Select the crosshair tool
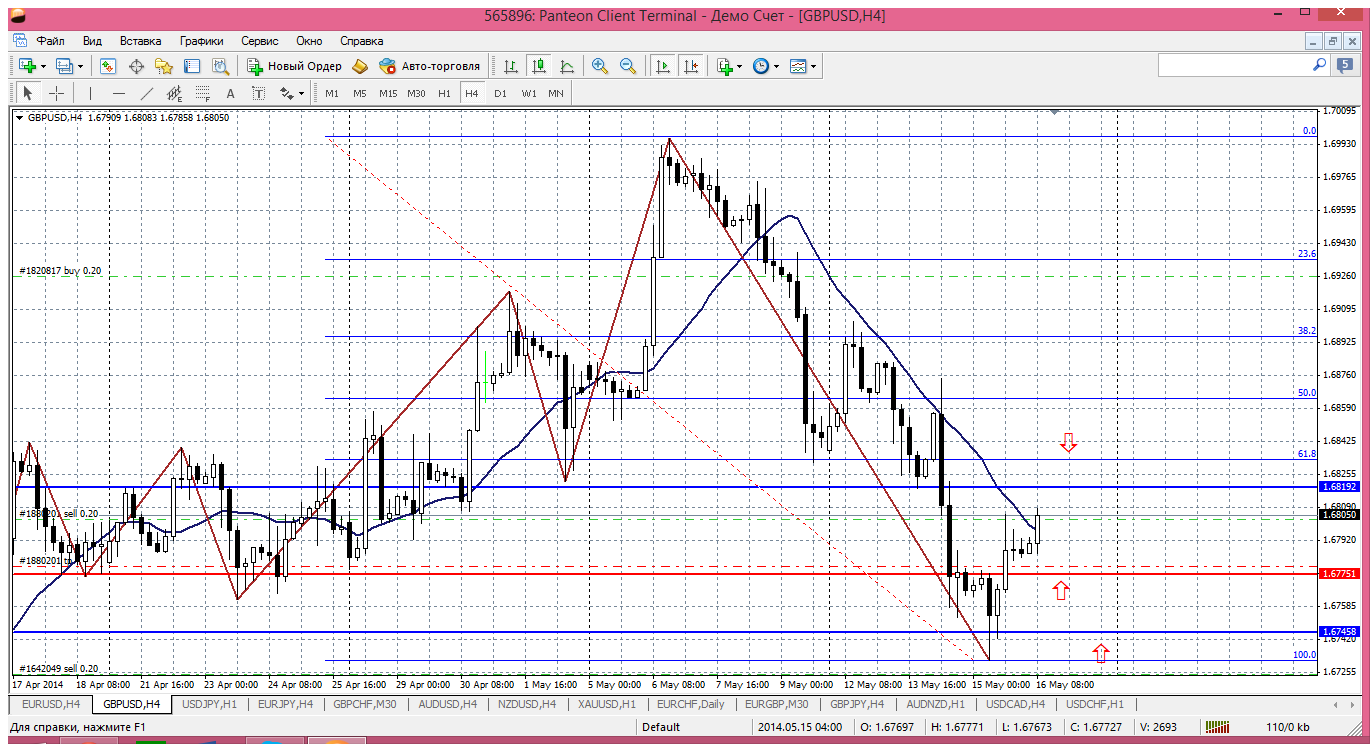This screenshot has height=744, width=1370. [x=57, y=93]
